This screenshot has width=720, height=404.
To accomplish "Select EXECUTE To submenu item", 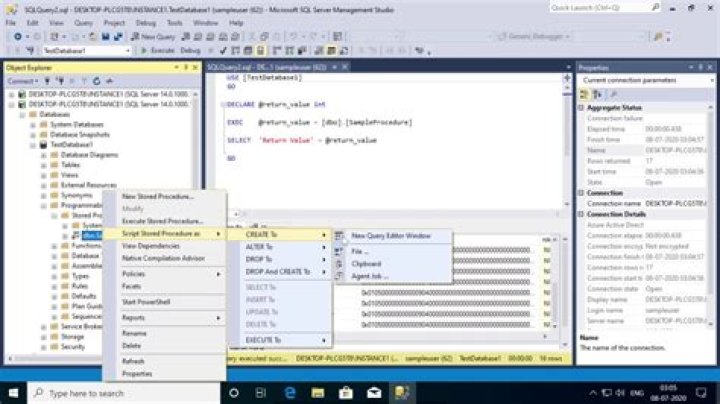I will pyautogui.click(x=263, y=340).
